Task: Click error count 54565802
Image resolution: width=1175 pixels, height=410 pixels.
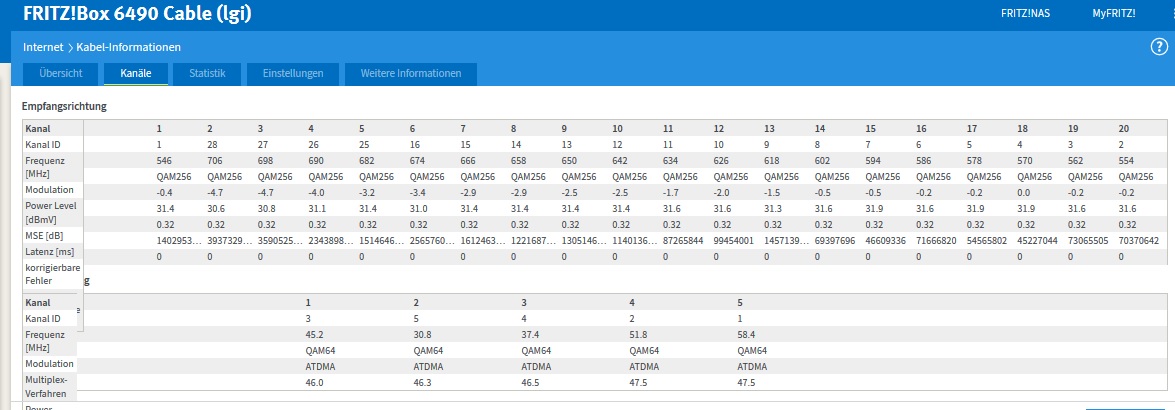Action: coord(987,241)
